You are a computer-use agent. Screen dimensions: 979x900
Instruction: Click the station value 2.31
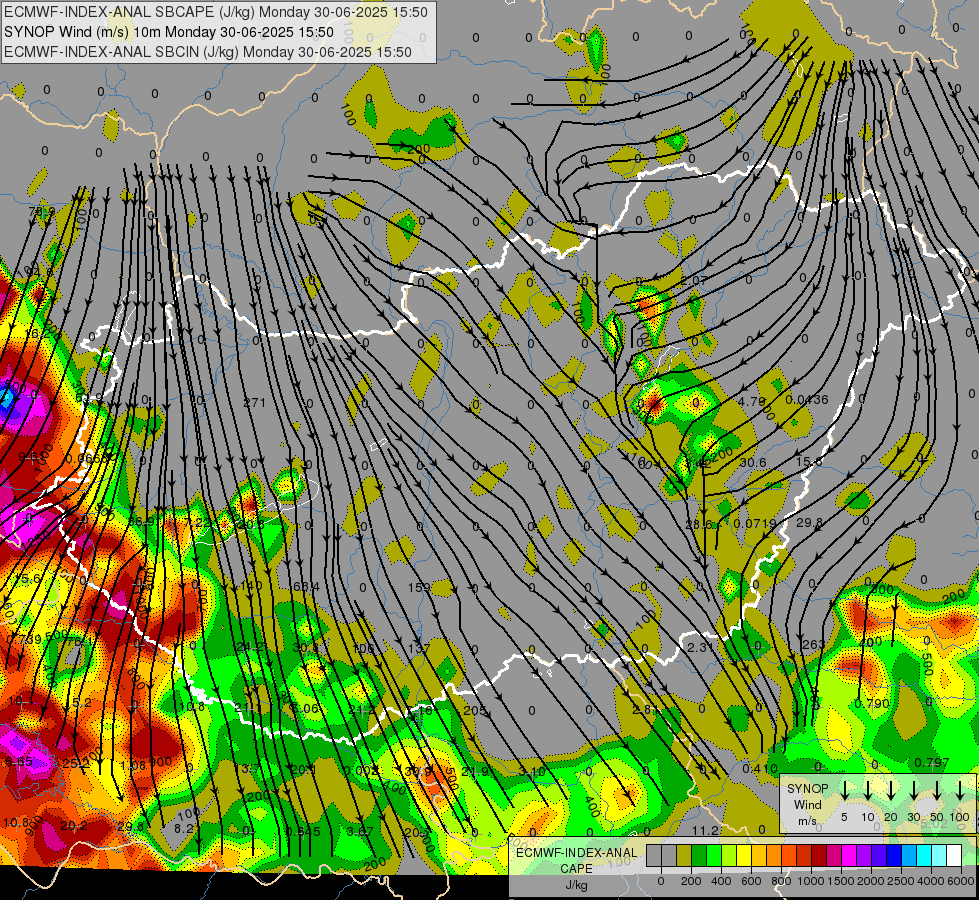tap(700, 648)
